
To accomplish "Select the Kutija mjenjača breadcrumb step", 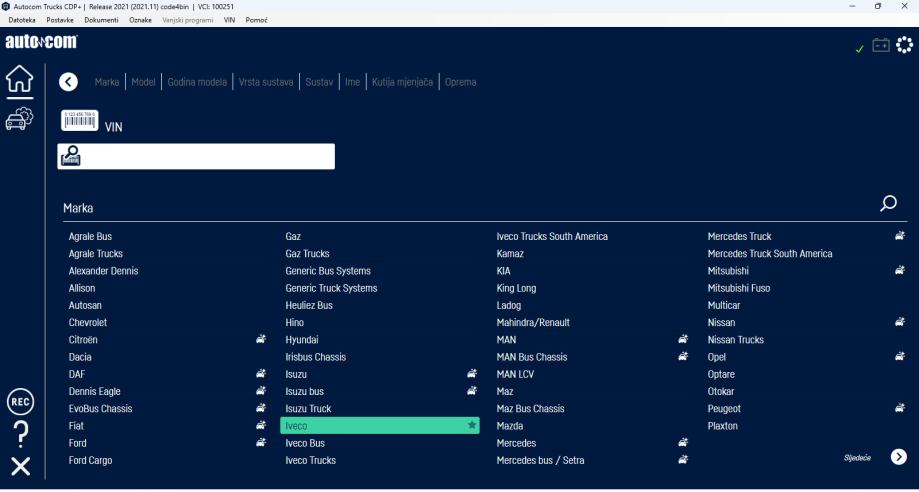I will (402, 82).
